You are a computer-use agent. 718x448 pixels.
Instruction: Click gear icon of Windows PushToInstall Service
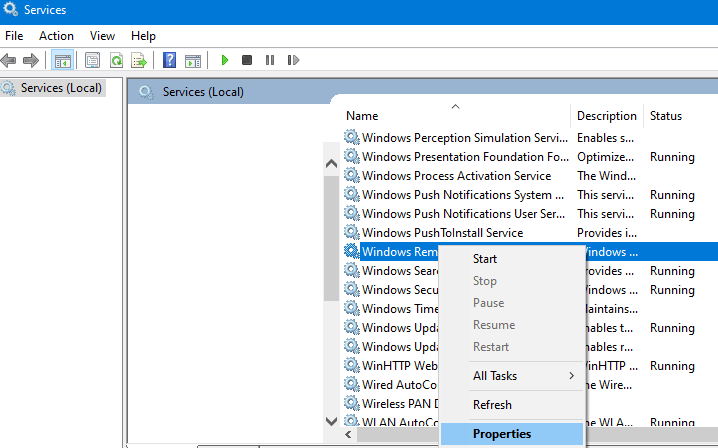[x=352, y=232]
